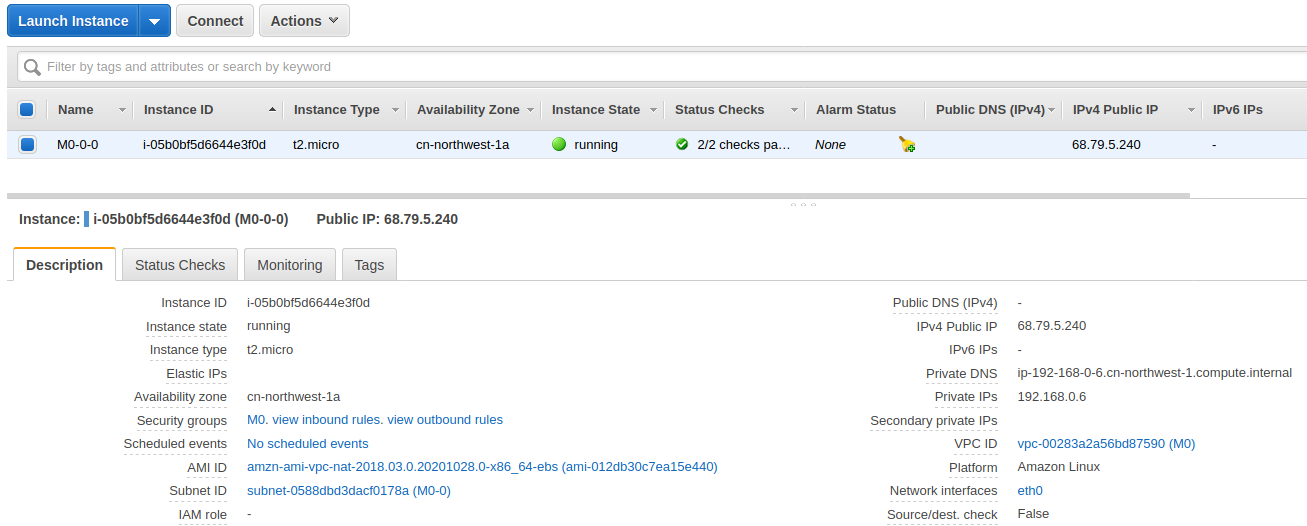Viewport: 1307px width, 526px height.
Task: Open the Monitoring tab
Action: point(289,265)
